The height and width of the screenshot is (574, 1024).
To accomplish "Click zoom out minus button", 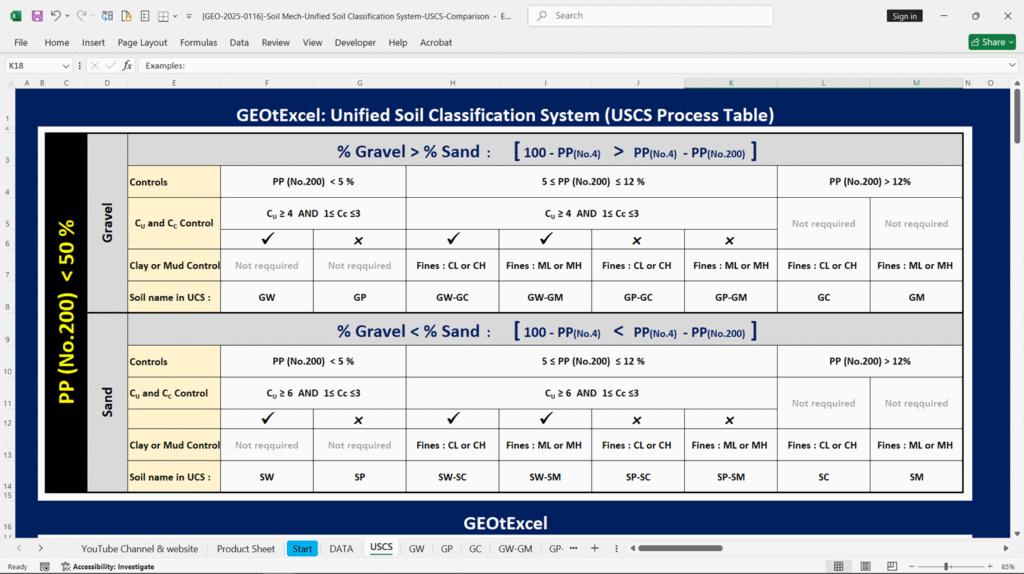I will tap(912, 566).
